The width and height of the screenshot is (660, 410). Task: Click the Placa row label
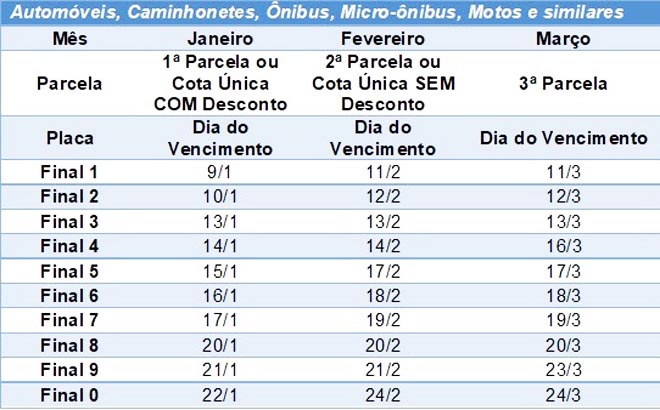pyautogui.click(x=68, y=138)
